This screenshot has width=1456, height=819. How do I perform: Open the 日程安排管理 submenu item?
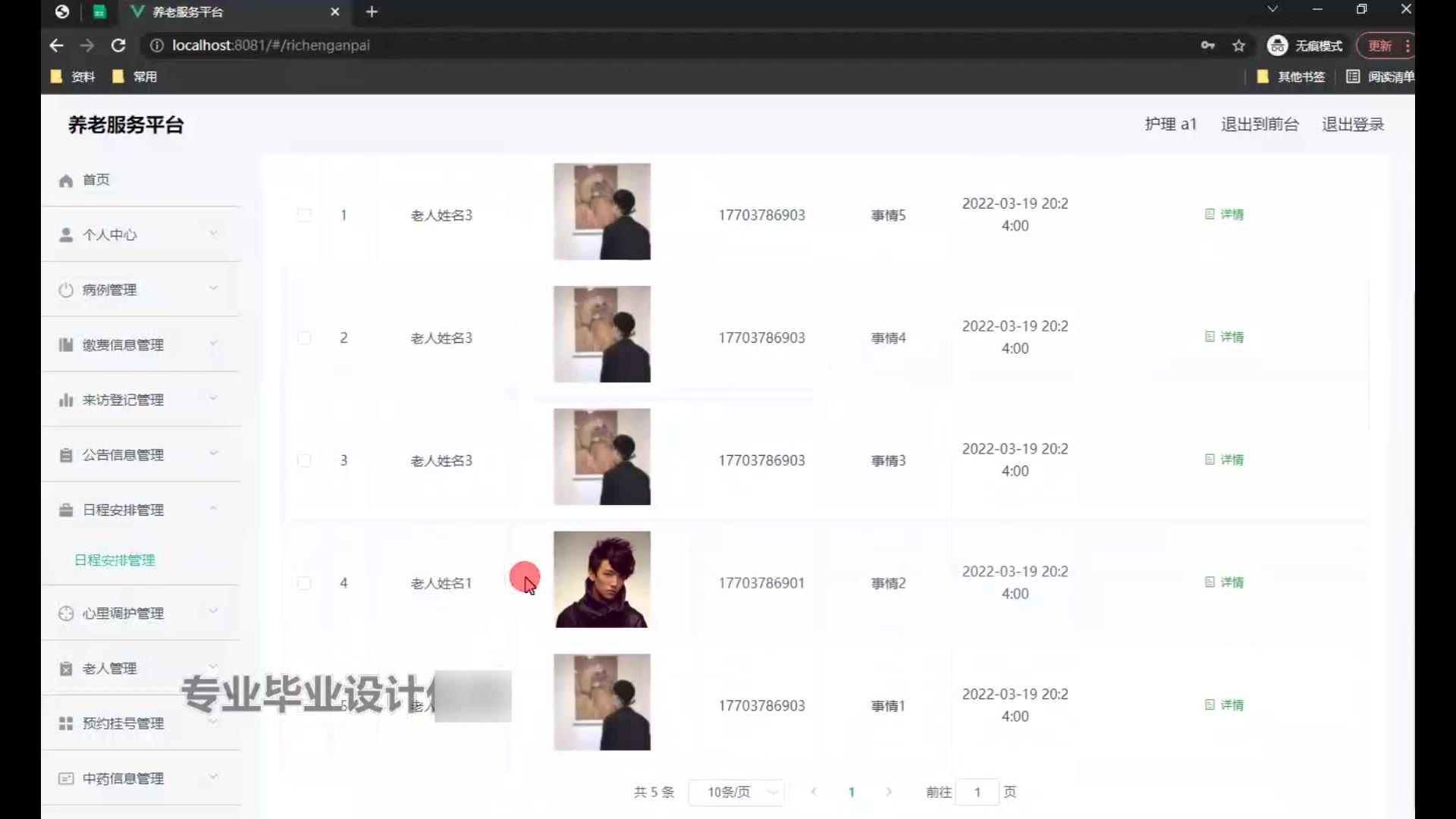[115, 560]
